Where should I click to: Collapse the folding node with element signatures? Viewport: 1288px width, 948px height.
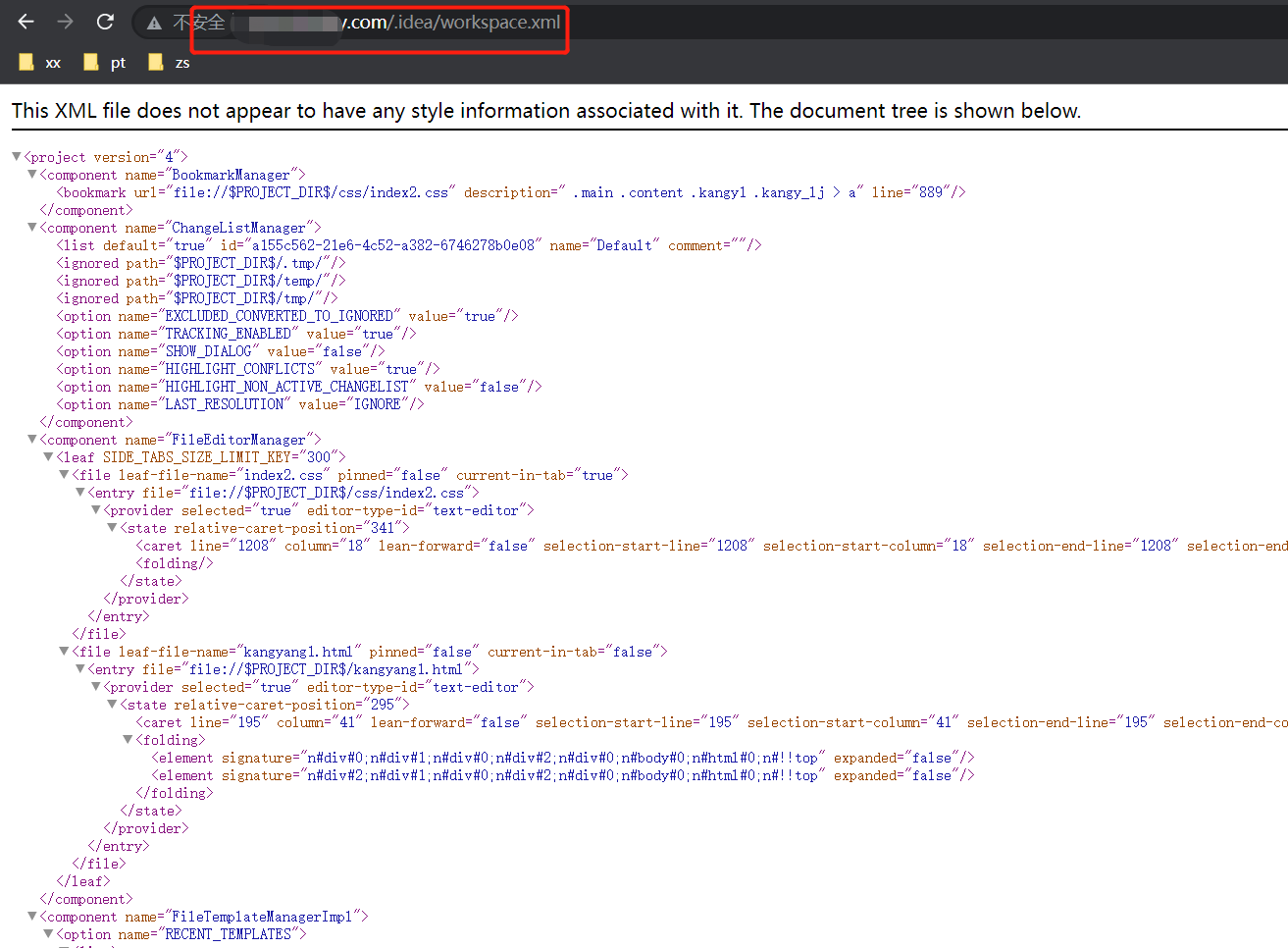[x=127, y=739]
